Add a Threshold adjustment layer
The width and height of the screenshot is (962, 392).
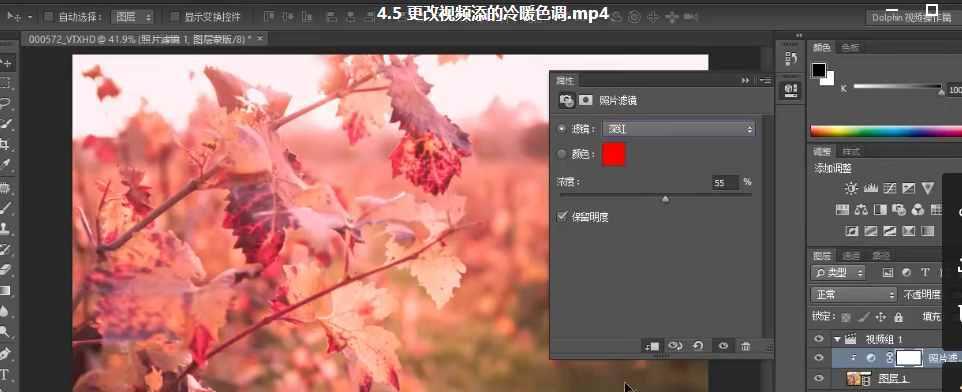coord(890,231)
